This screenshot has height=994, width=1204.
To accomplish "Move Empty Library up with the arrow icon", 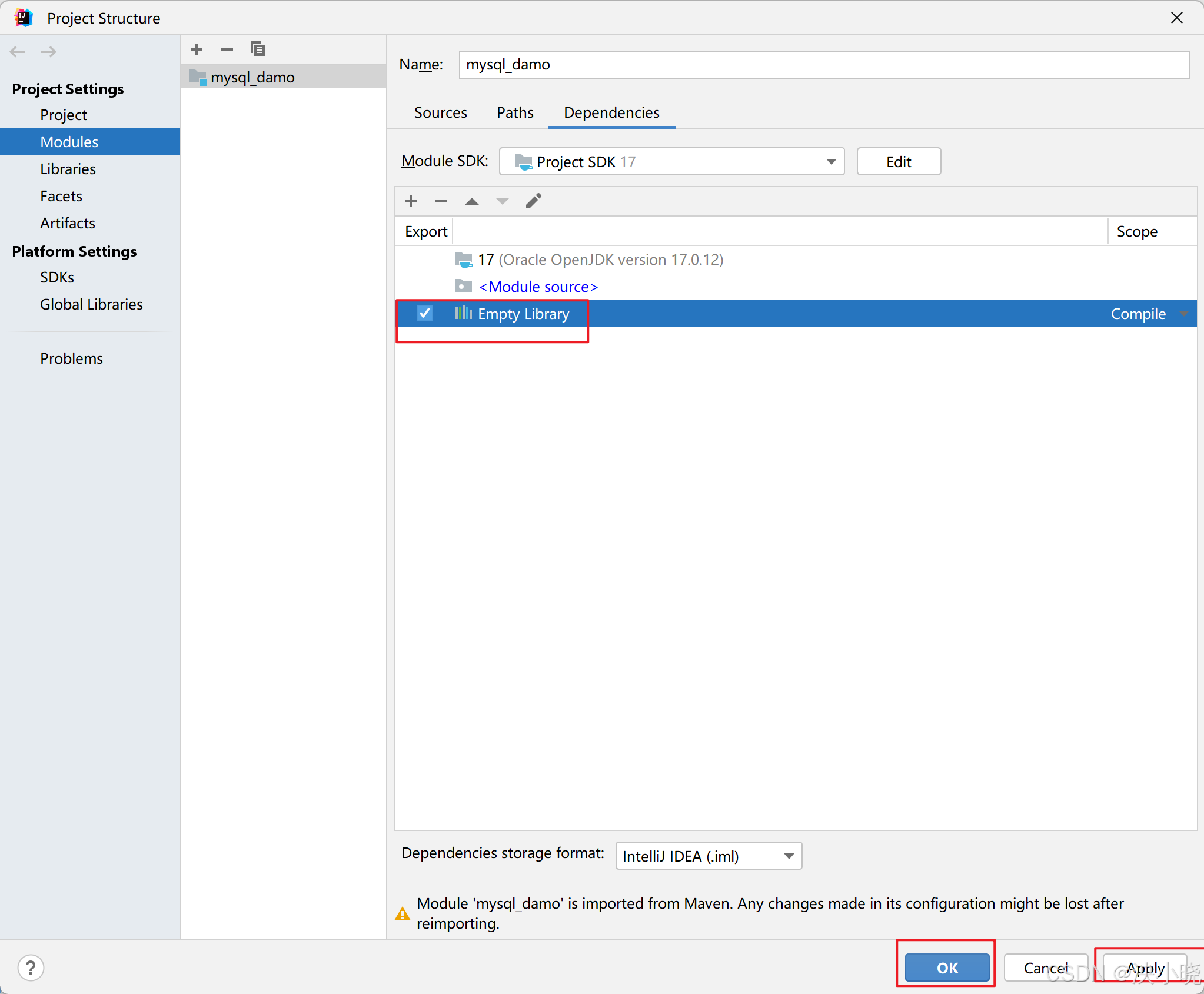I will click(471, 201).
